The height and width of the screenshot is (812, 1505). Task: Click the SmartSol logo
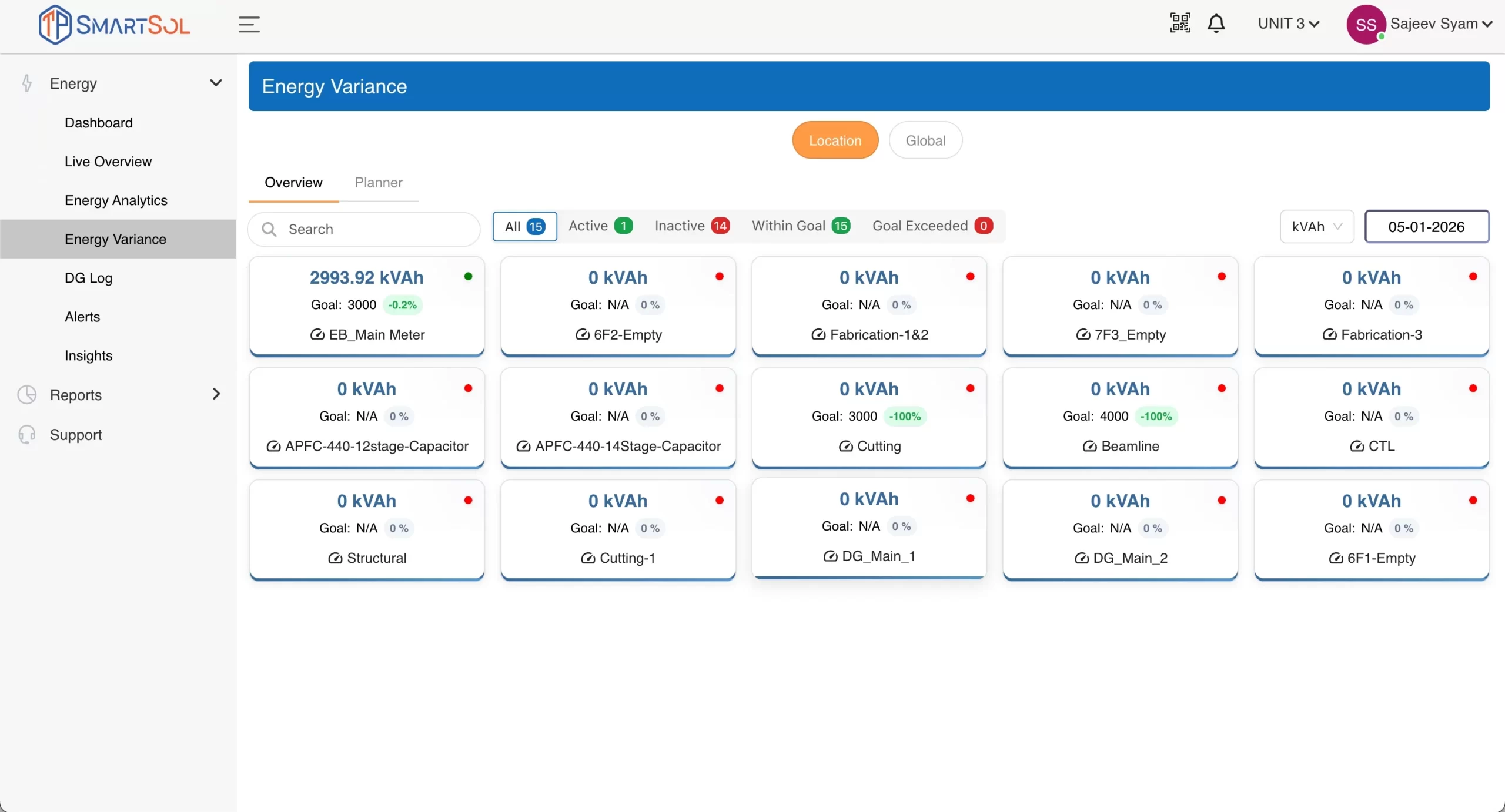point(115,25)
